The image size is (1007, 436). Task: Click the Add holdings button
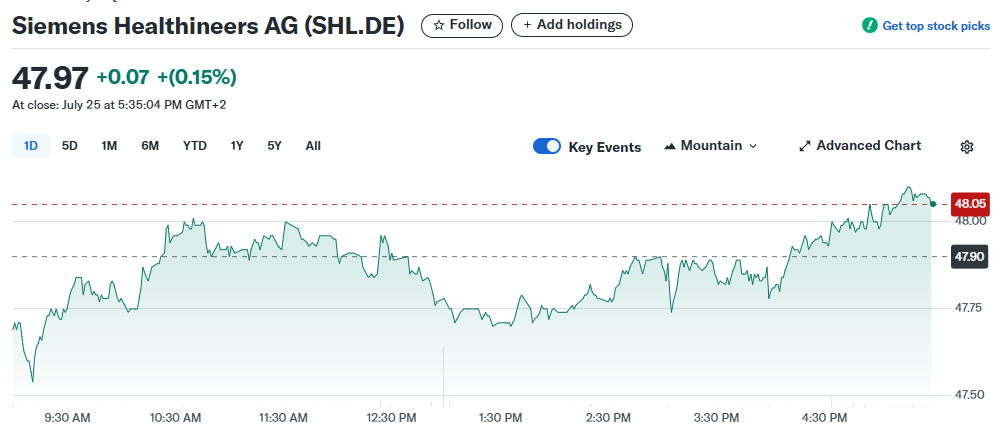coord(572,25)
